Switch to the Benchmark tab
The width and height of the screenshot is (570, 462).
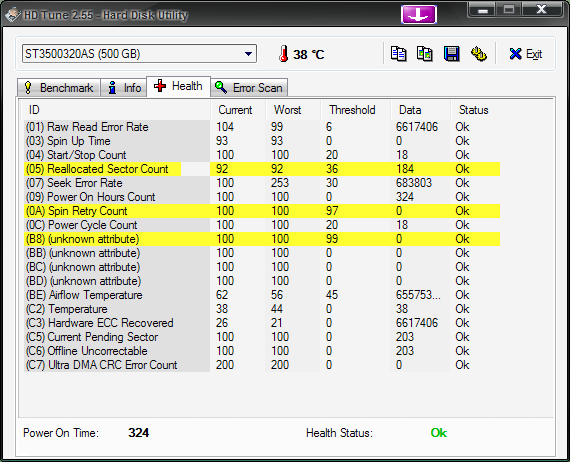[59, 88]
